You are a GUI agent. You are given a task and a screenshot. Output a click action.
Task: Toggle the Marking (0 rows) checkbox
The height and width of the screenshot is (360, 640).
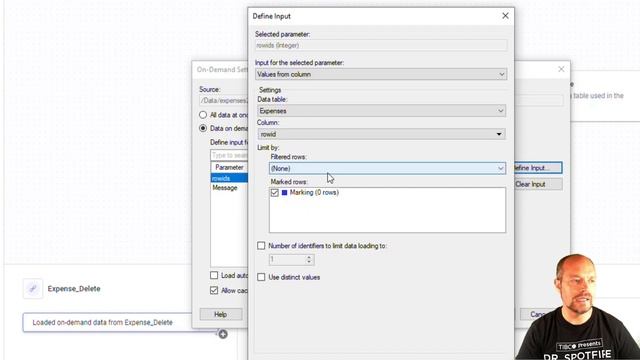point(275,193)
